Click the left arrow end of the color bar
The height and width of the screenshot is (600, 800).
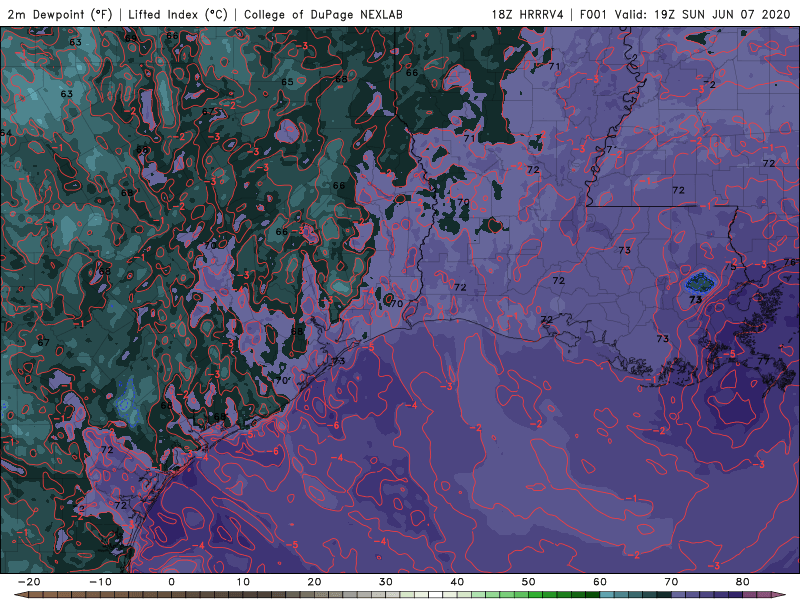[x=20, y=595]
